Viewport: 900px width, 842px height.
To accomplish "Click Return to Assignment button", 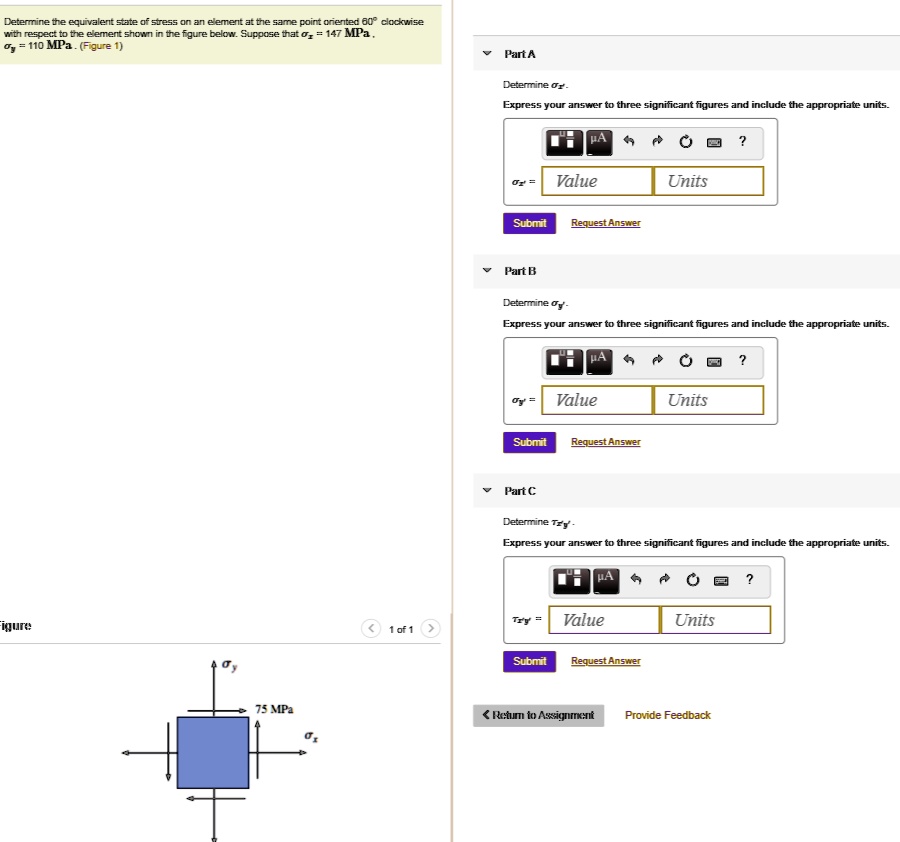I will [x=538, y=715].
